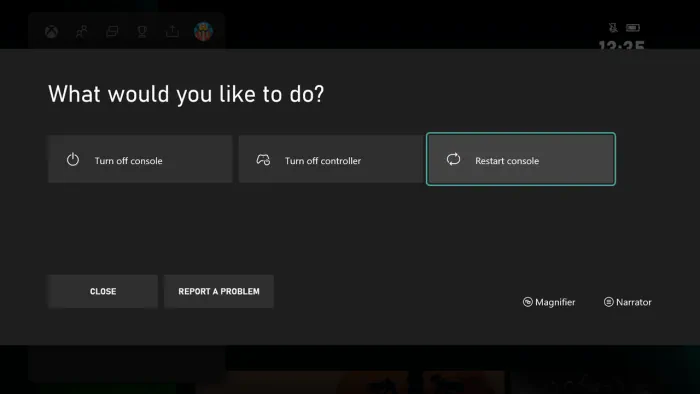Select Turn off console option
Screen dimensions: 700x394
coord(140,159)
